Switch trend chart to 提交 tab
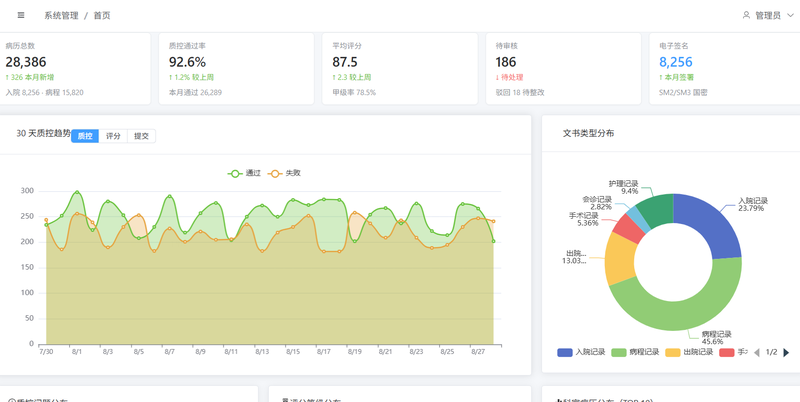This screenshot has height=402, width=800. coord(141,136)
